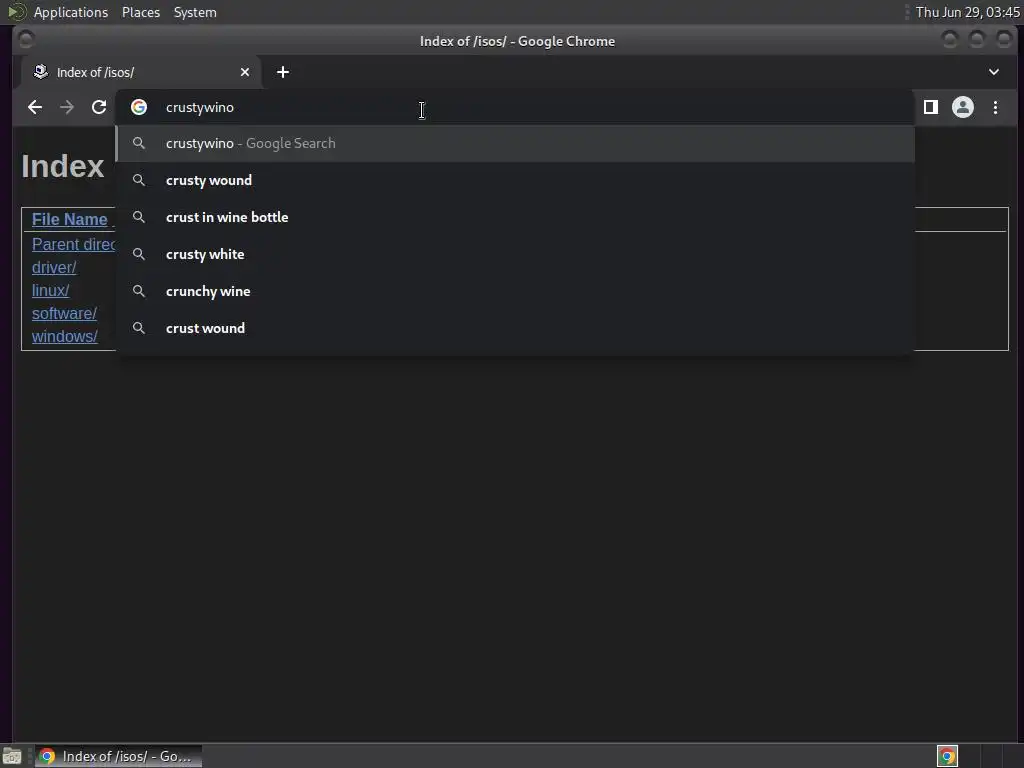The width and height of the screenshot is (1024, 768).
Task: Click the clock showing Thu Jun 29, 03:45
Action: point(967,12)
